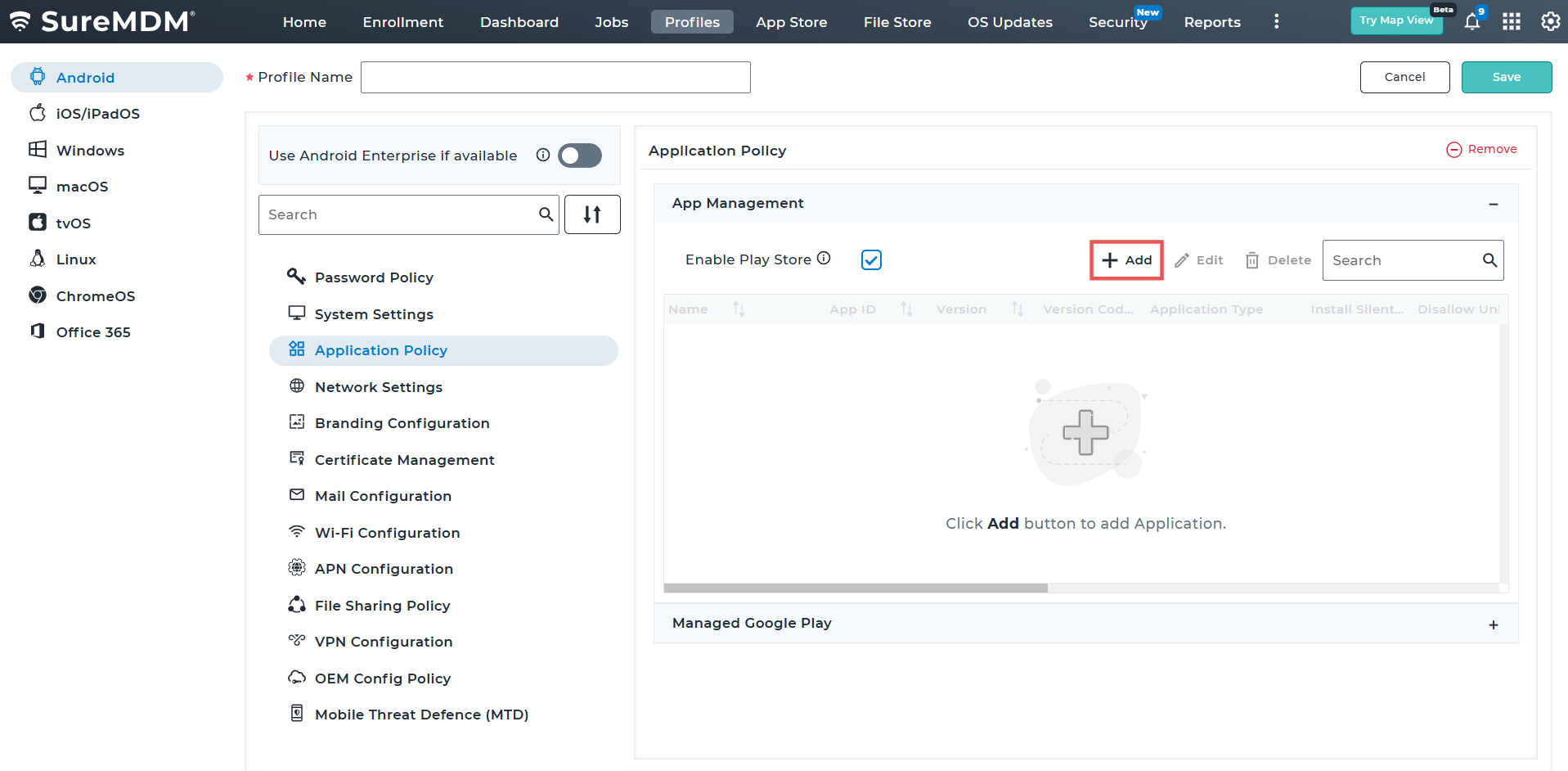Screen dimensions: 1568x771
Task: Open the settings gear icon
Action: click(x=1549, y=22)
